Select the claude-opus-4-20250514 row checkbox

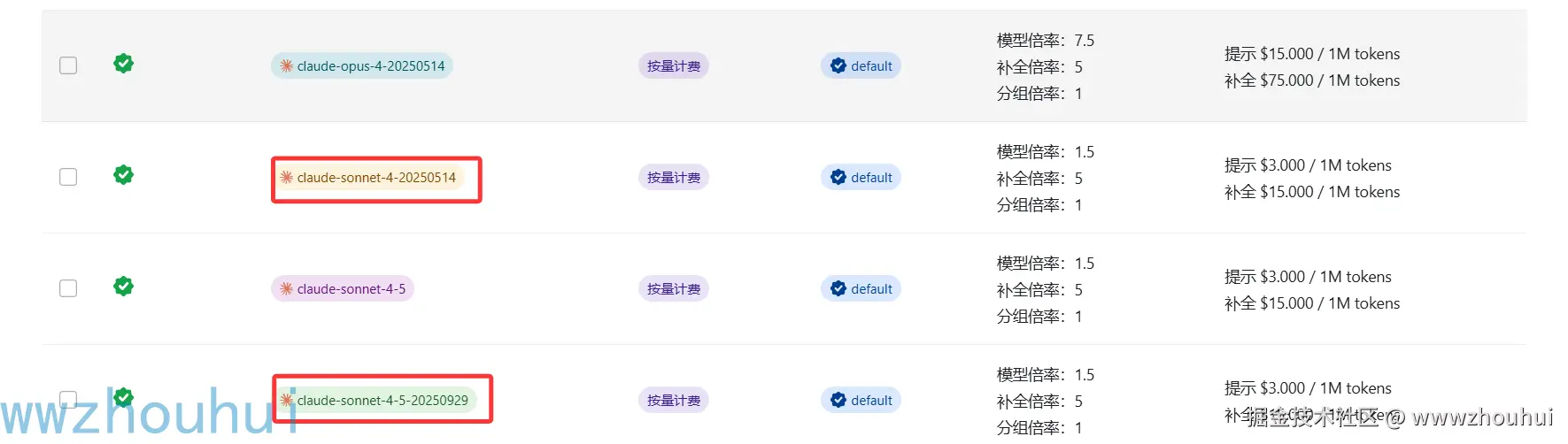tap(68, 65)
